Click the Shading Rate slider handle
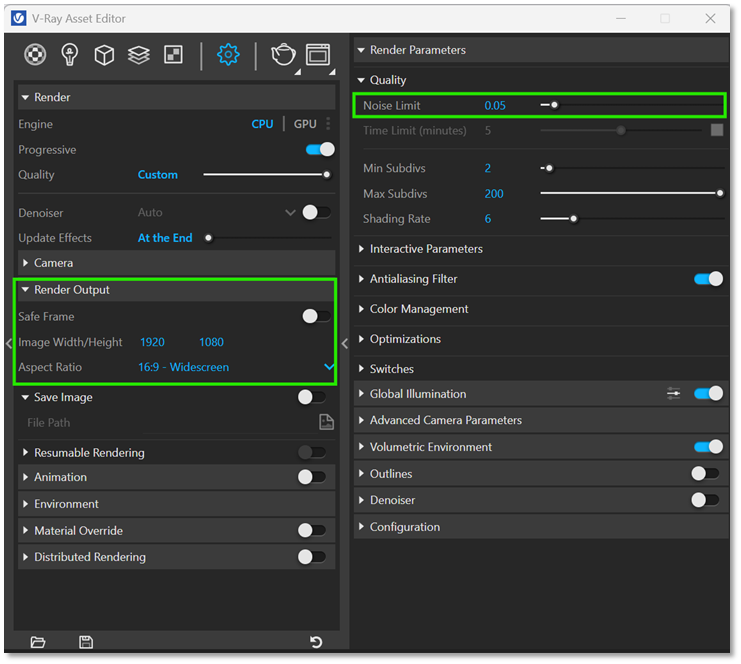The width and height of the screenshot is (741, 664). tap(573, 219)
